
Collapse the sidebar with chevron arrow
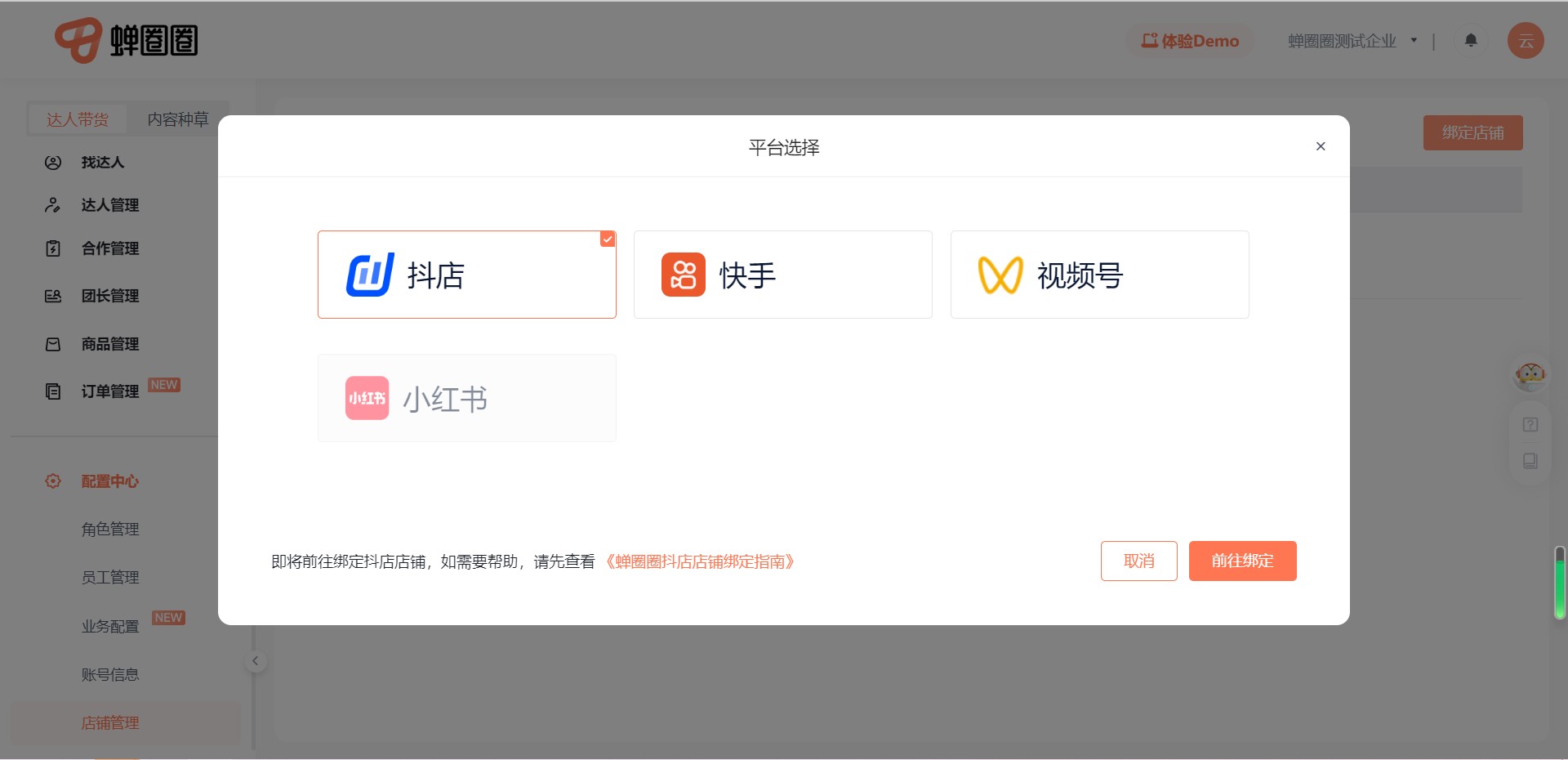(x=255, y=661)
